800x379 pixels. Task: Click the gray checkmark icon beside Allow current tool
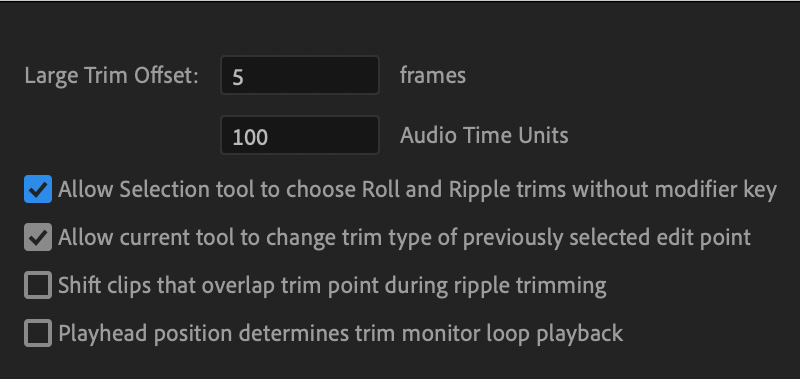click(38, 237)
